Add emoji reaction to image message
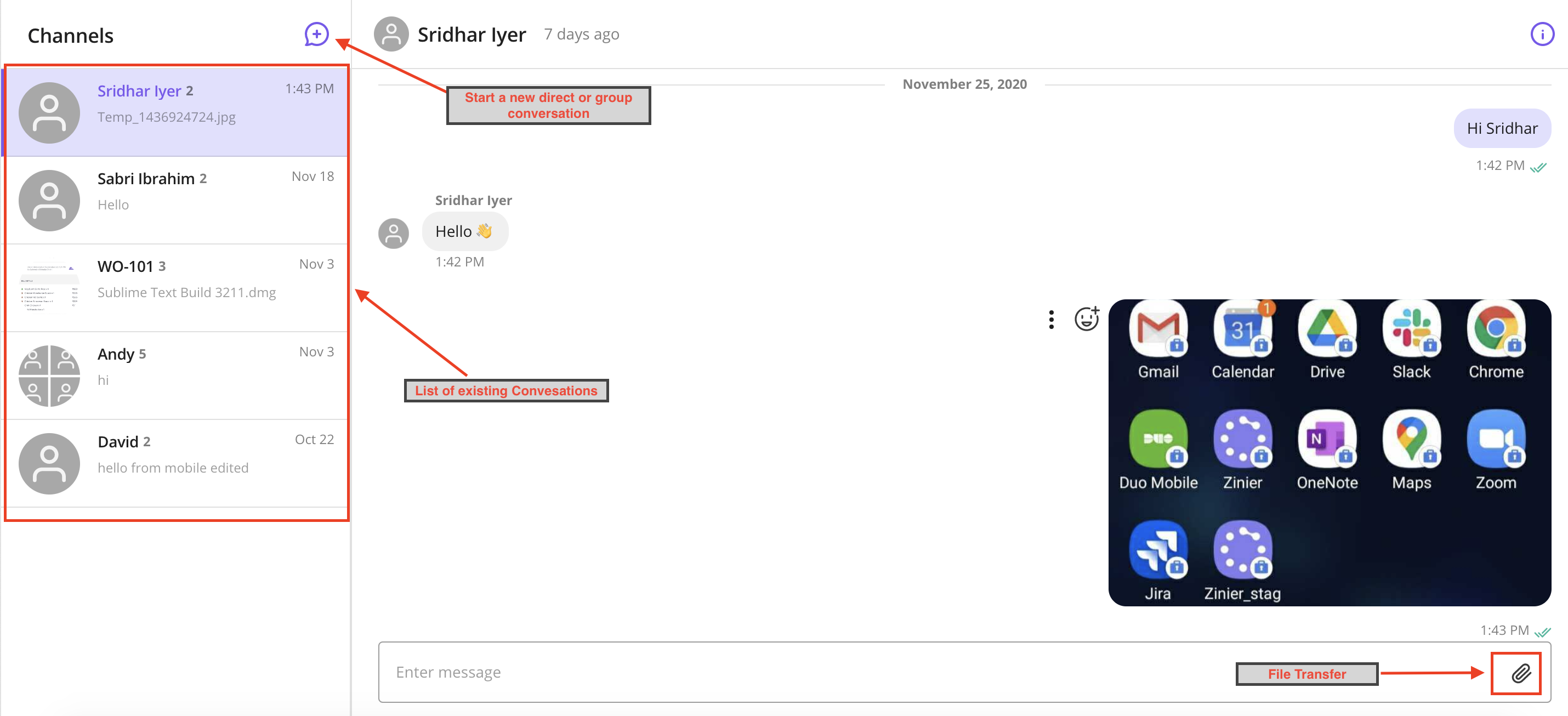 (x=1087, y=319)
